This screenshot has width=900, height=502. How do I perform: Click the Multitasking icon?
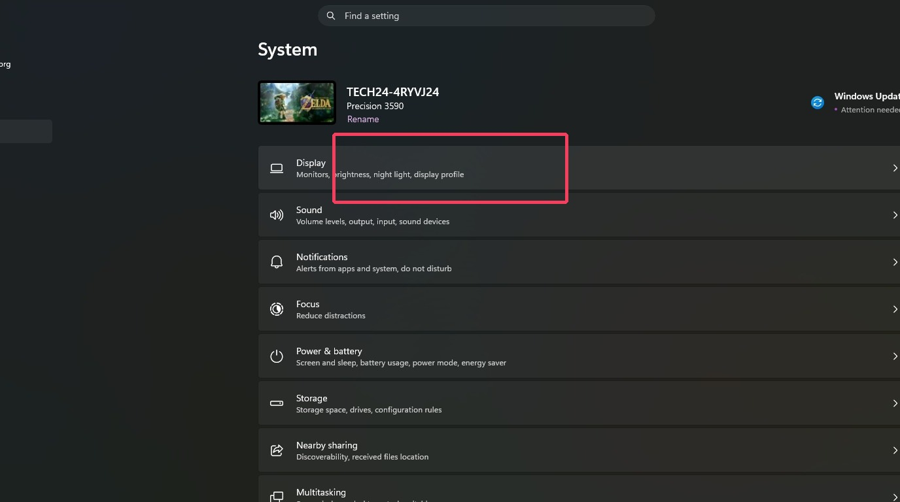tap(277, 496)
